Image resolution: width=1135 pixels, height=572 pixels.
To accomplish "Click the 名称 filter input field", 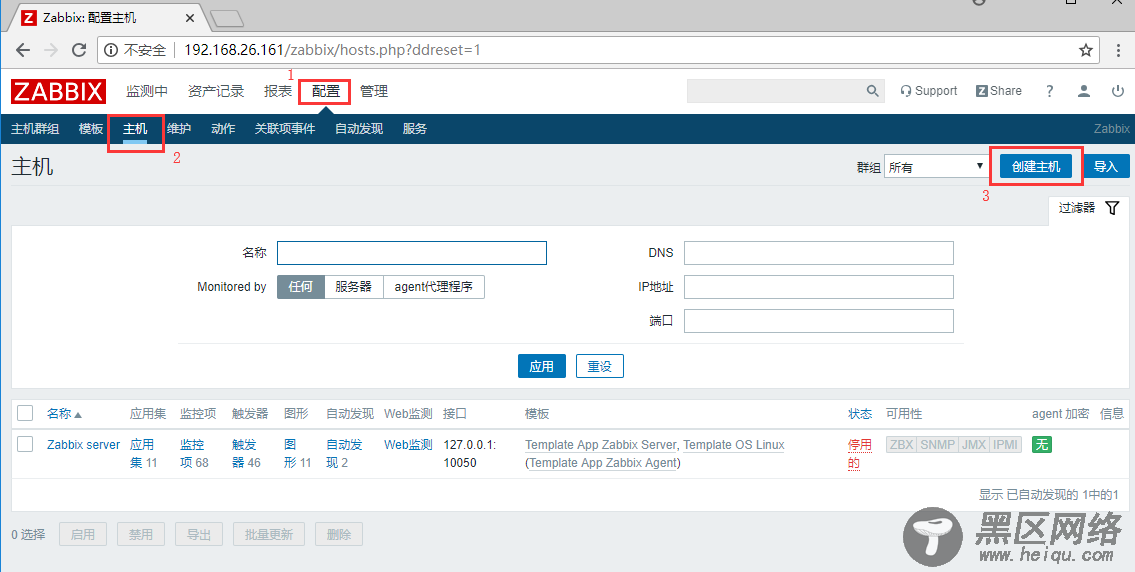I will [412, 253].
